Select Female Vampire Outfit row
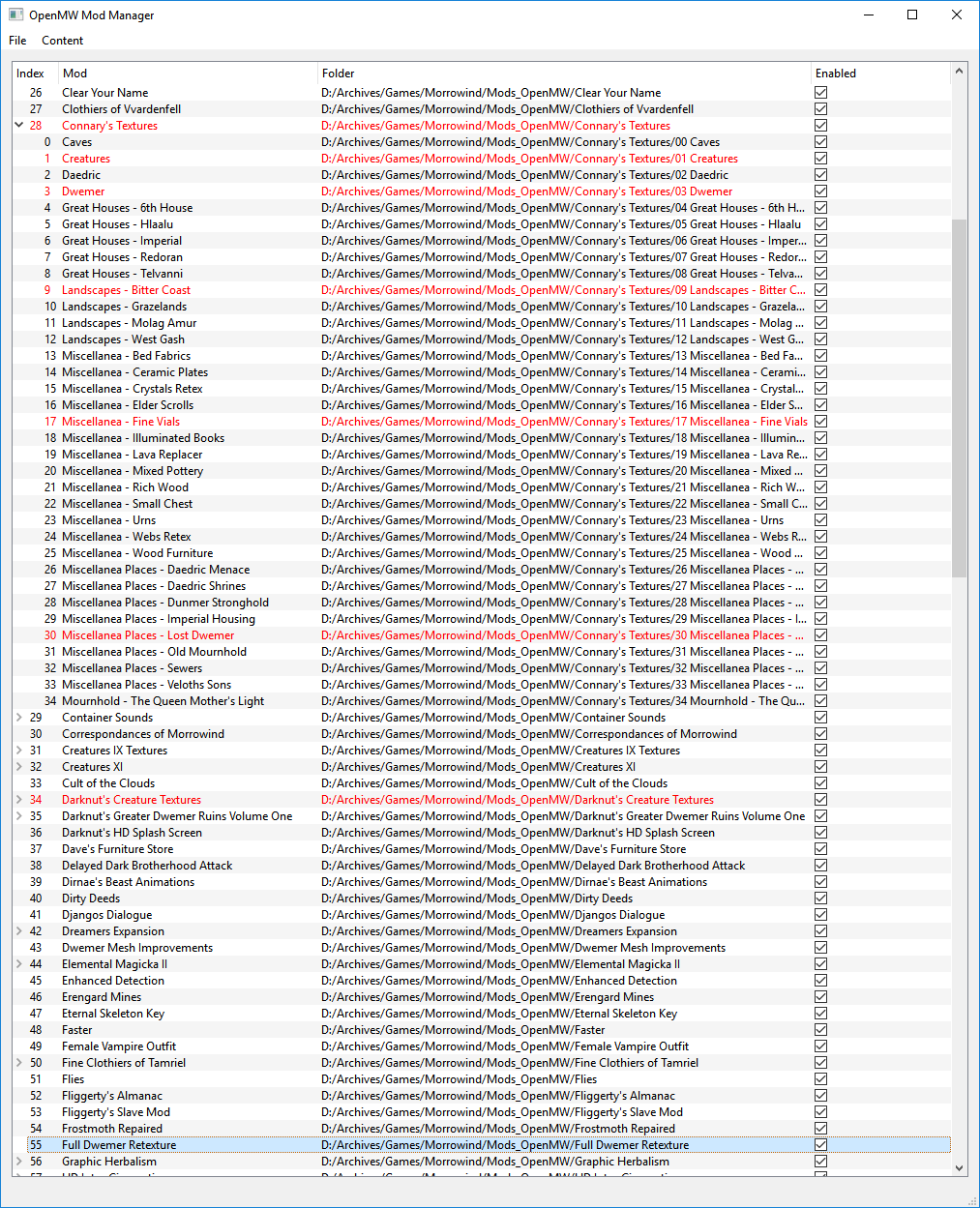 (x=482, y=1046)
